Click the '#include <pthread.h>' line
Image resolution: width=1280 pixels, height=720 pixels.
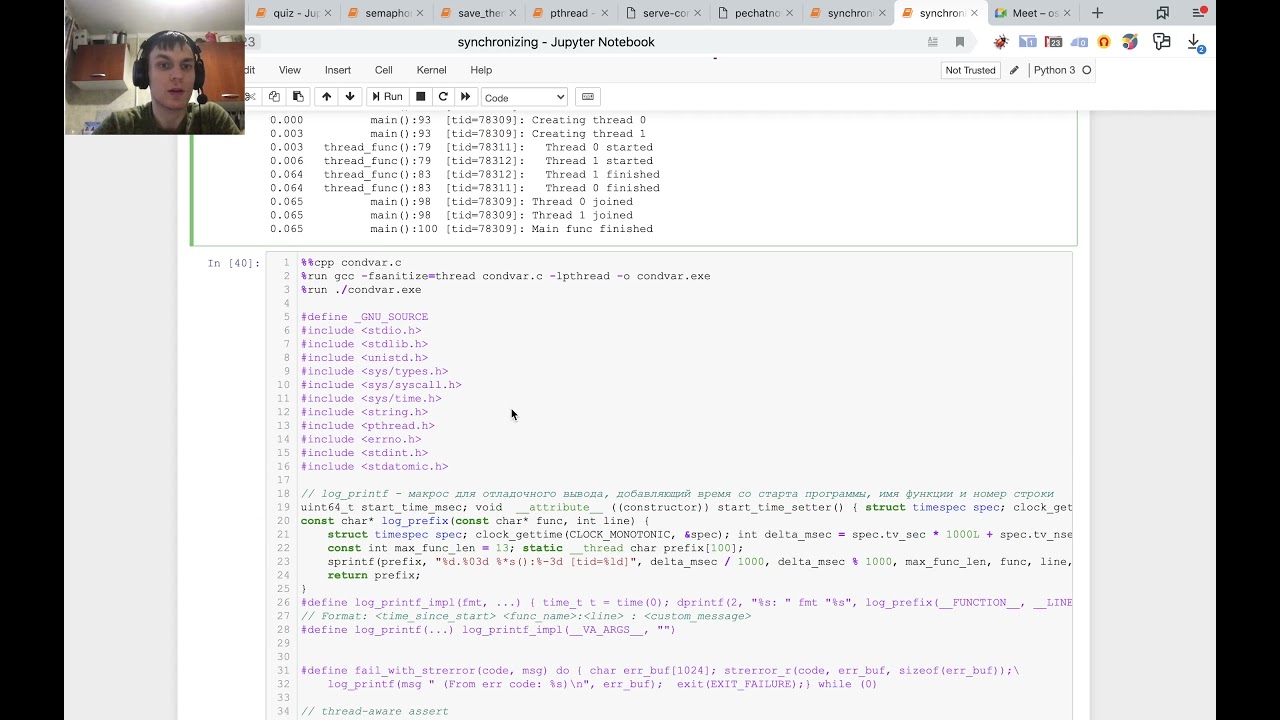[x=368, y=426]
